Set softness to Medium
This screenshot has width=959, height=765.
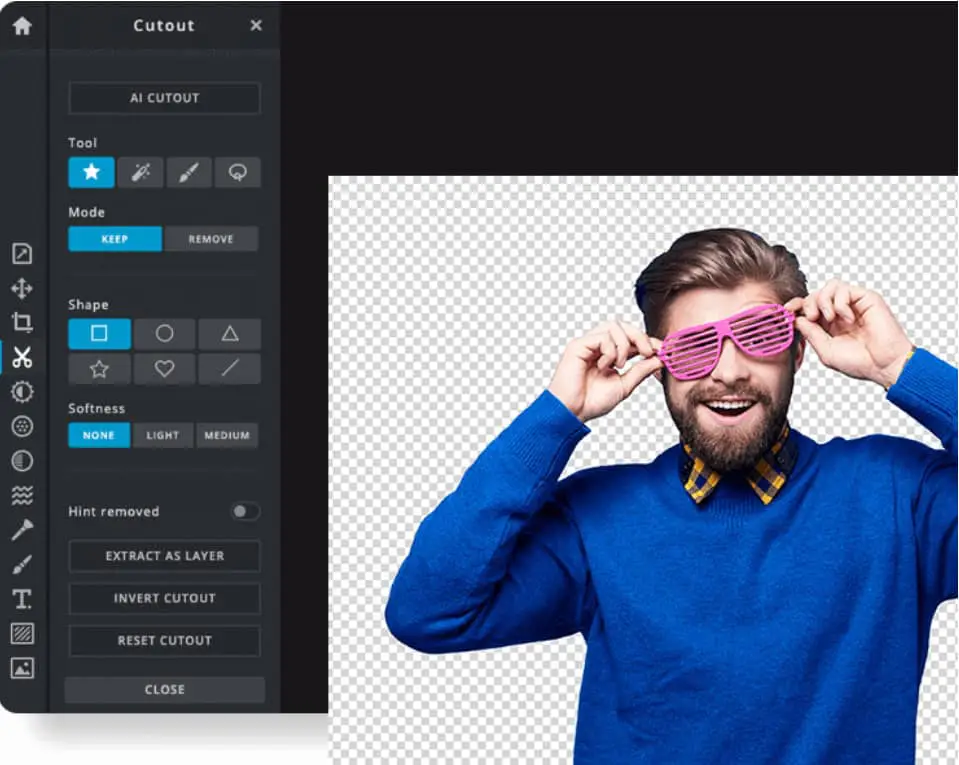click(227, 435)
